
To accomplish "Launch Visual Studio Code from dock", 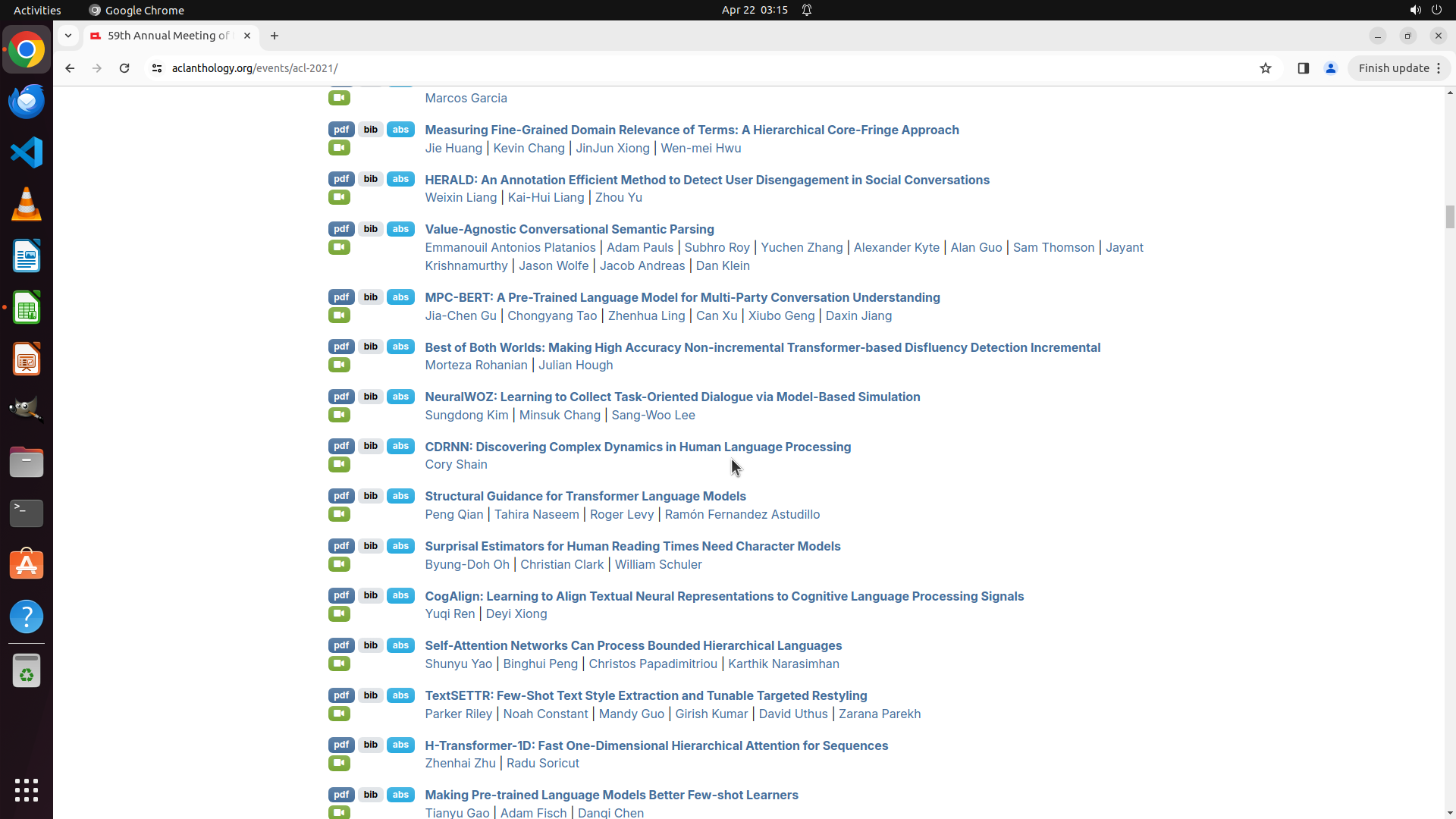I will [27, 152].
